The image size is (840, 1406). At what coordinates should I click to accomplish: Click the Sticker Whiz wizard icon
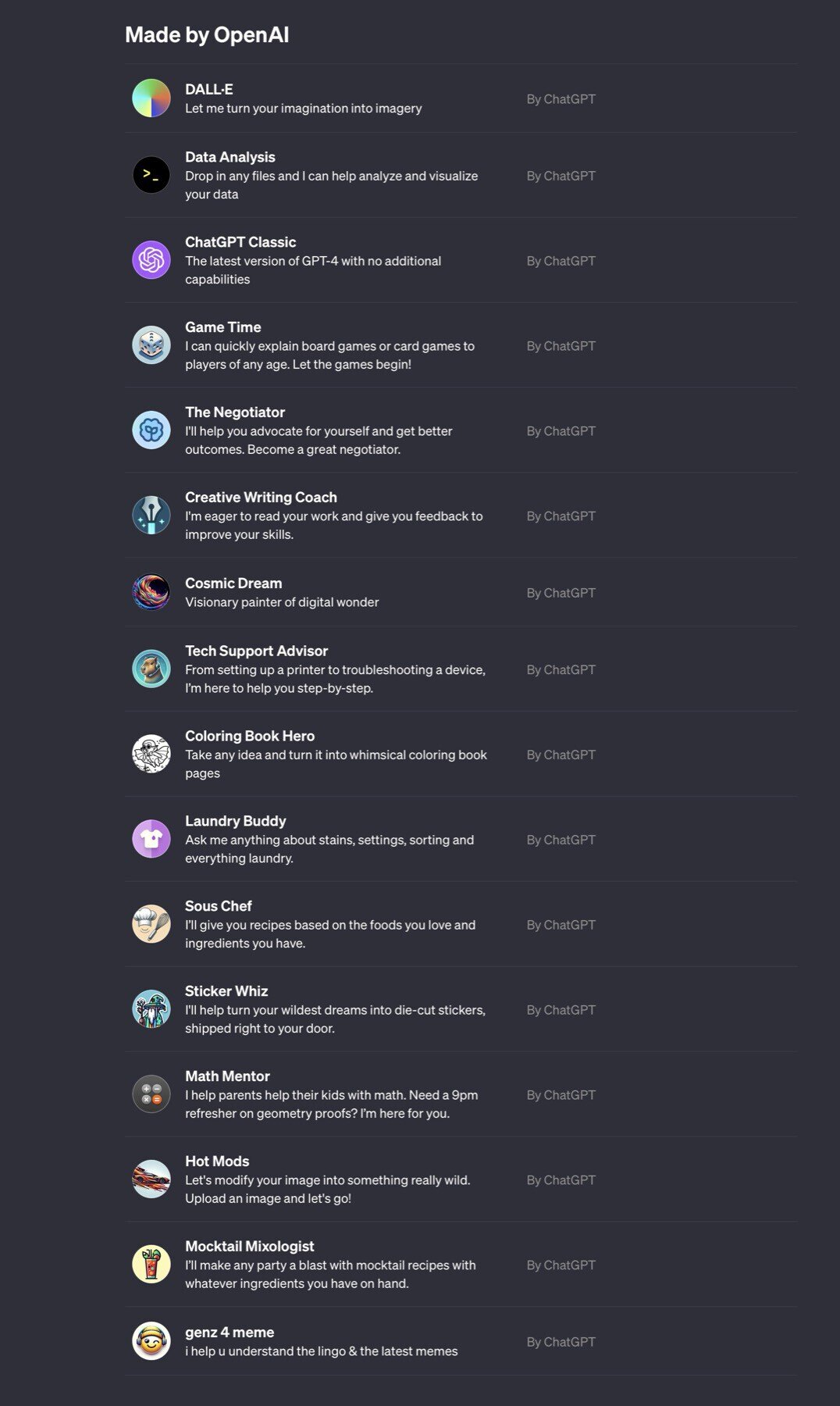coord(151,1009)
